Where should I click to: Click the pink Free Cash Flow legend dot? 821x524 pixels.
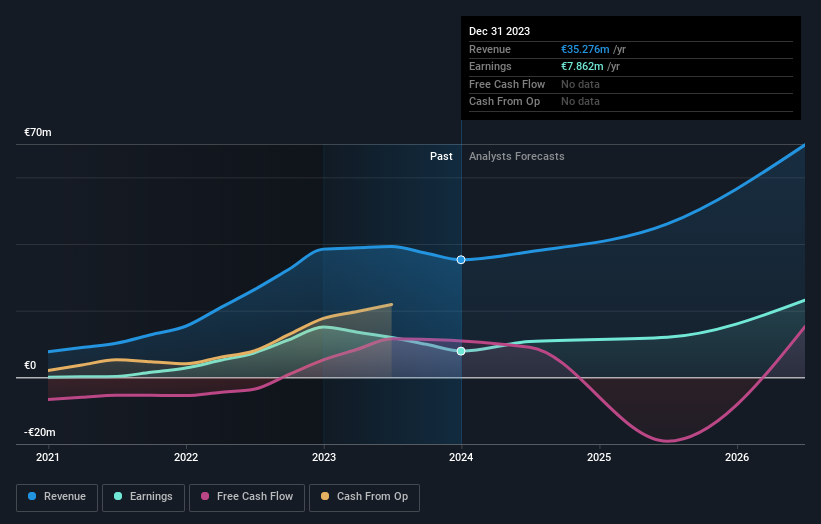click(205, 496)
